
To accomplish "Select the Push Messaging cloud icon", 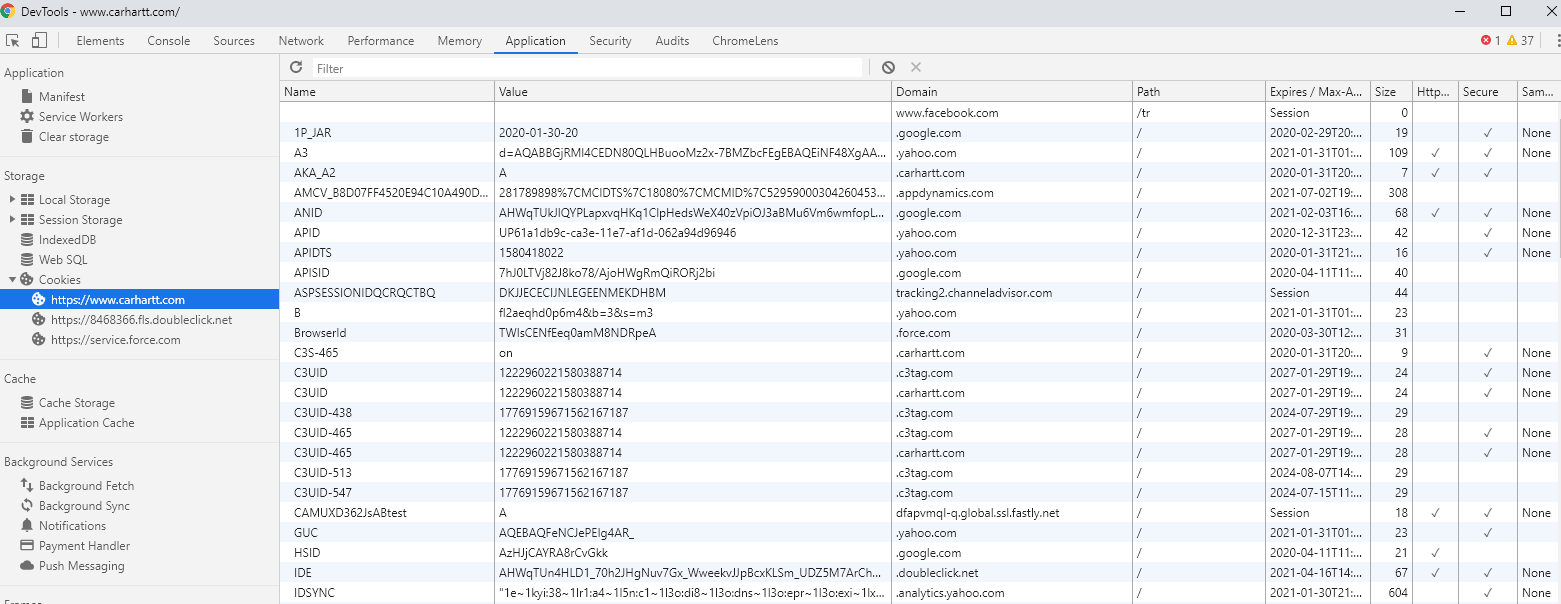I will tap(27, 566).
